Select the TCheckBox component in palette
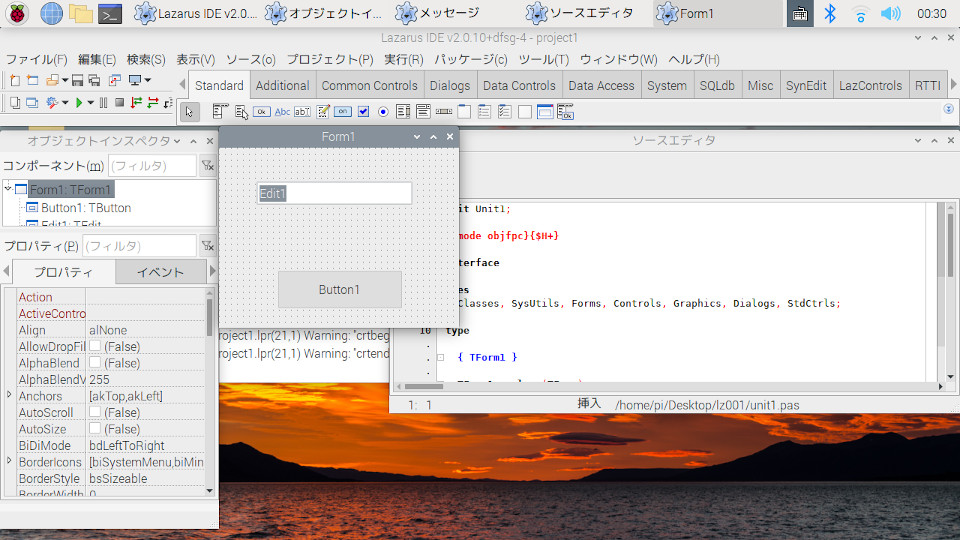960x540 pixels. 363,112
